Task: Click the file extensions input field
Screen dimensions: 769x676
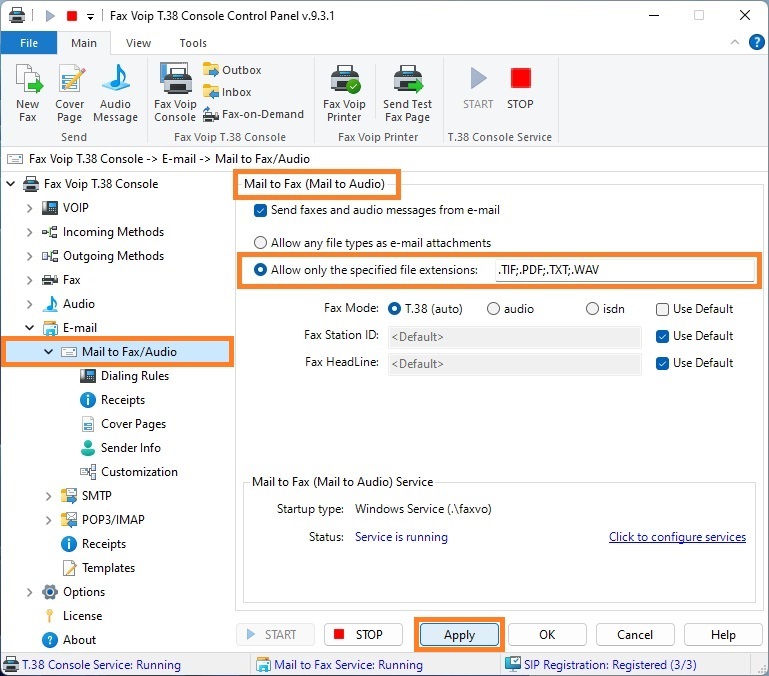Action: (625, 270)
